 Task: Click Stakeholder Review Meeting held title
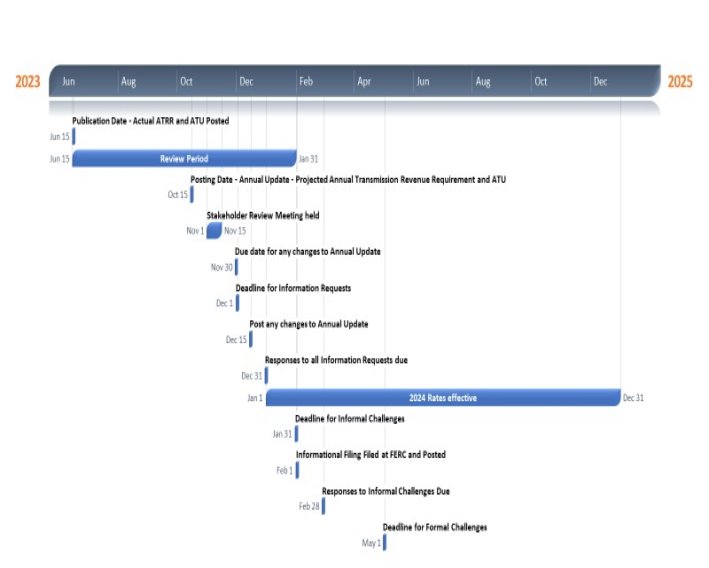pyautogui.click(x=263, y=215)
